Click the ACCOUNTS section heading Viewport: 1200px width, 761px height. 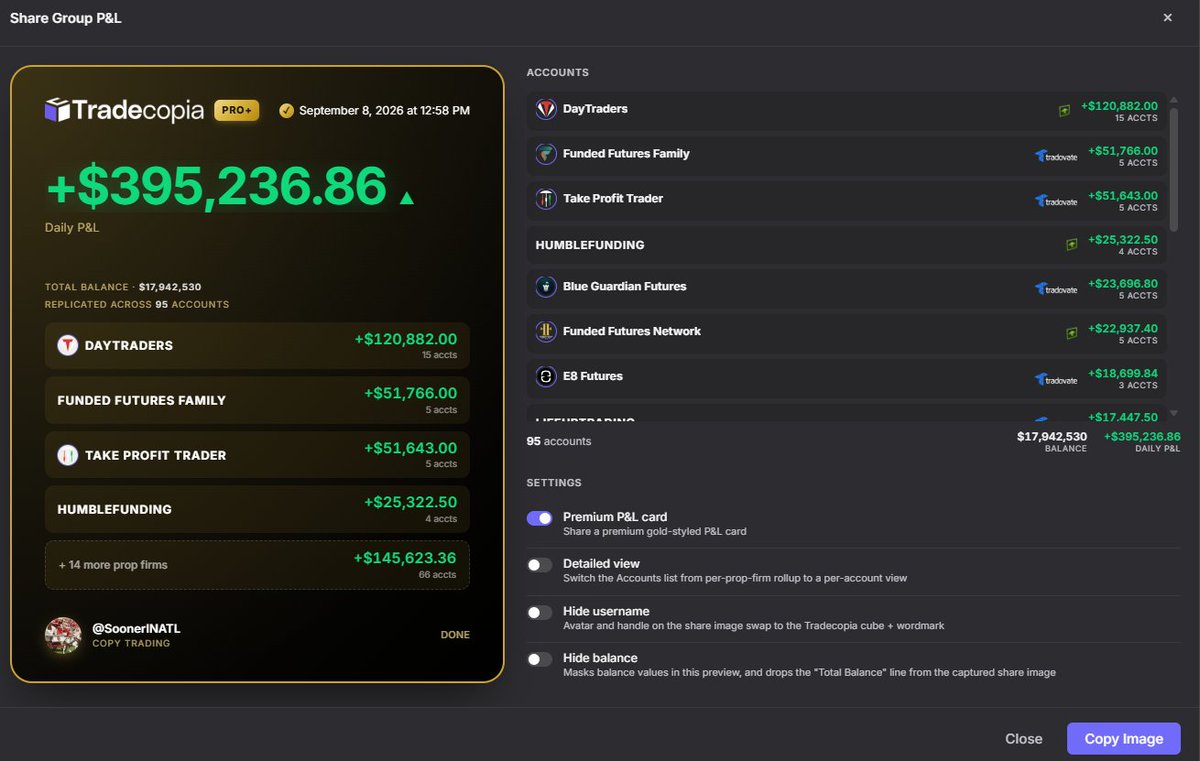point(558,73)
